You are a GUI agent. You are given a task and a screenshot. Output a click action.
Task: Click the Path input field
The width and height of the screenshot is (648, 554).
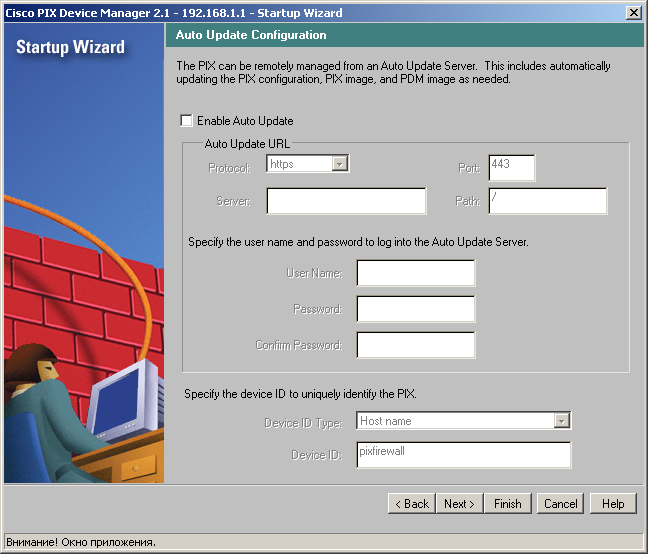[548, 201]
